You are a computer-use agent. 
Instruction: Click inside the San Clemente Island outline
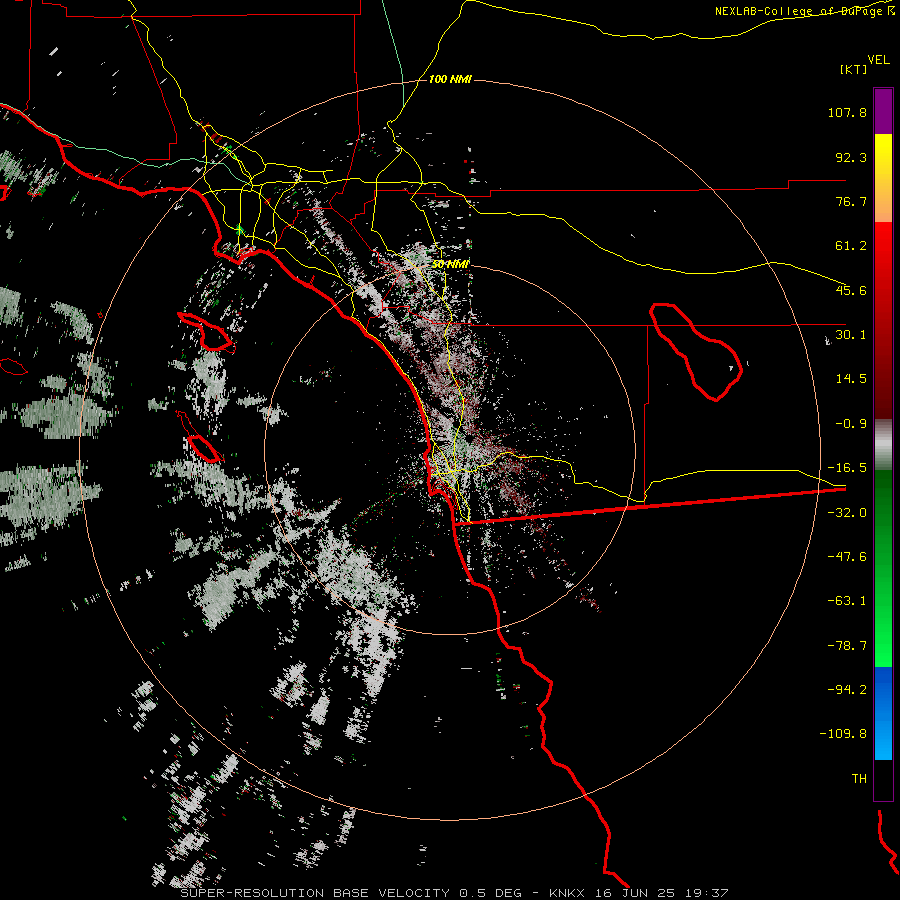(204, 448)
